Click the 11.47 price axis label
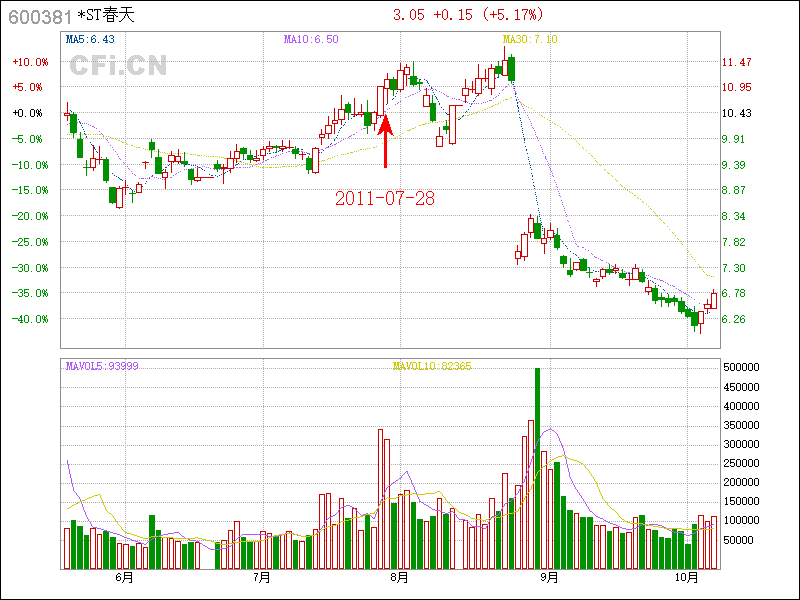 coord(737,62)
